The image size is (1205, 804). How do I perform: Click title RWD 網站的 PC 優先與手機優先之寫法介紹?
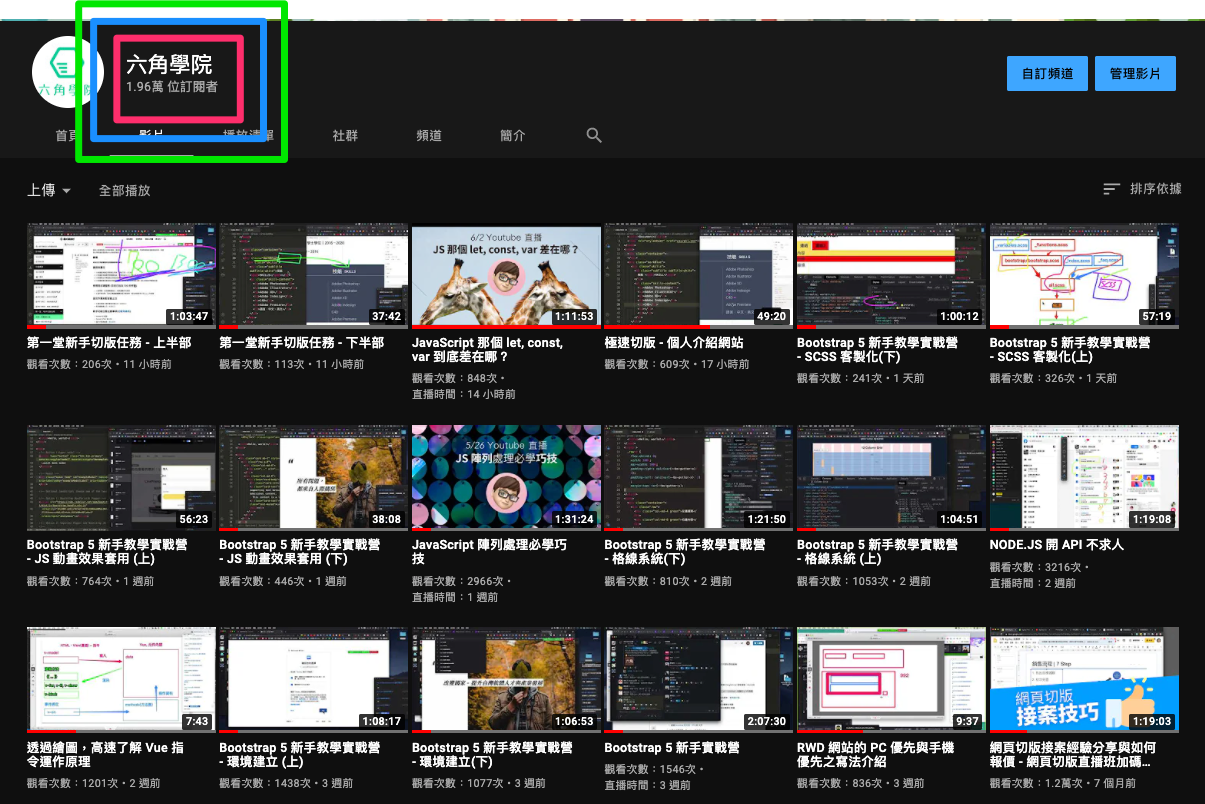point(875,754)
